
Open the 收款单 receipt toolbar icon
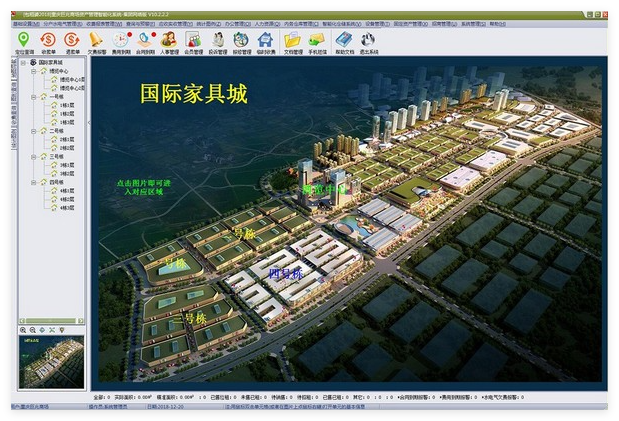pos(47,41)
